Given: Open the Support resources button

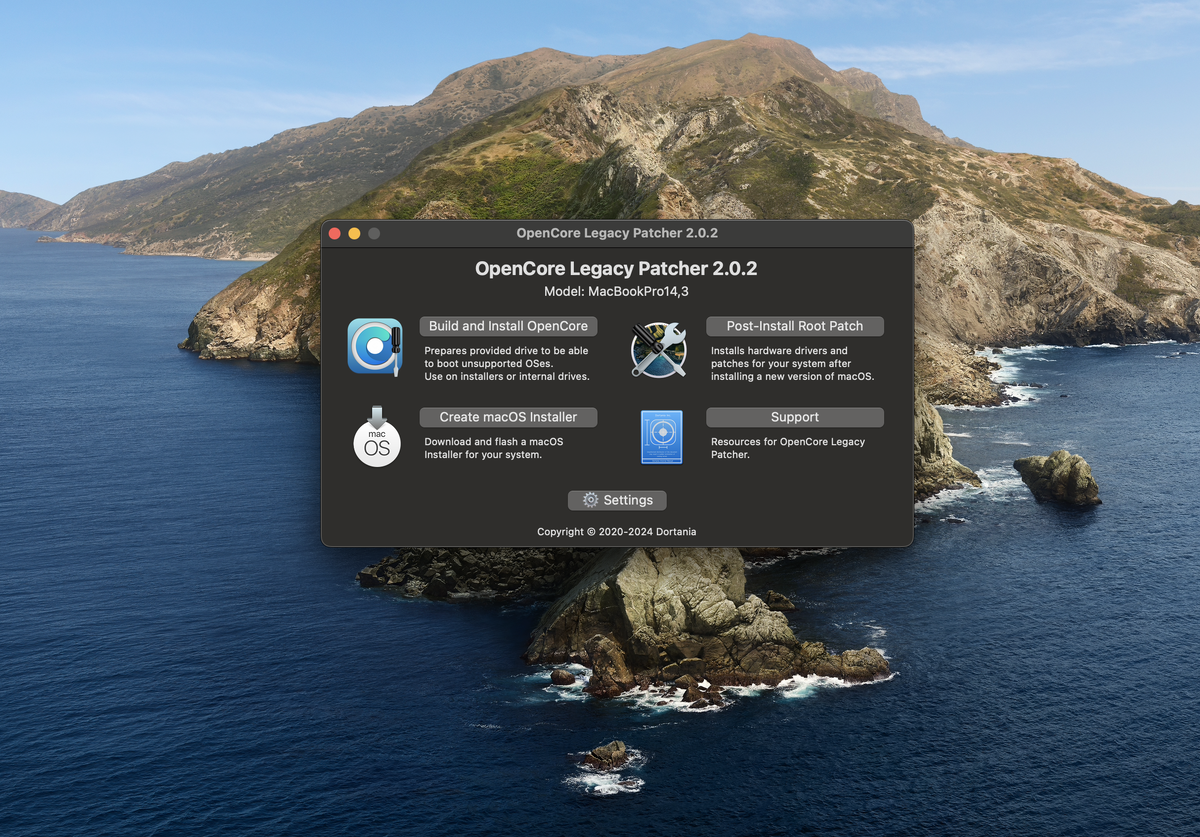Looking at the screenshot, I should pyautogui.click(x=795, y=417).
